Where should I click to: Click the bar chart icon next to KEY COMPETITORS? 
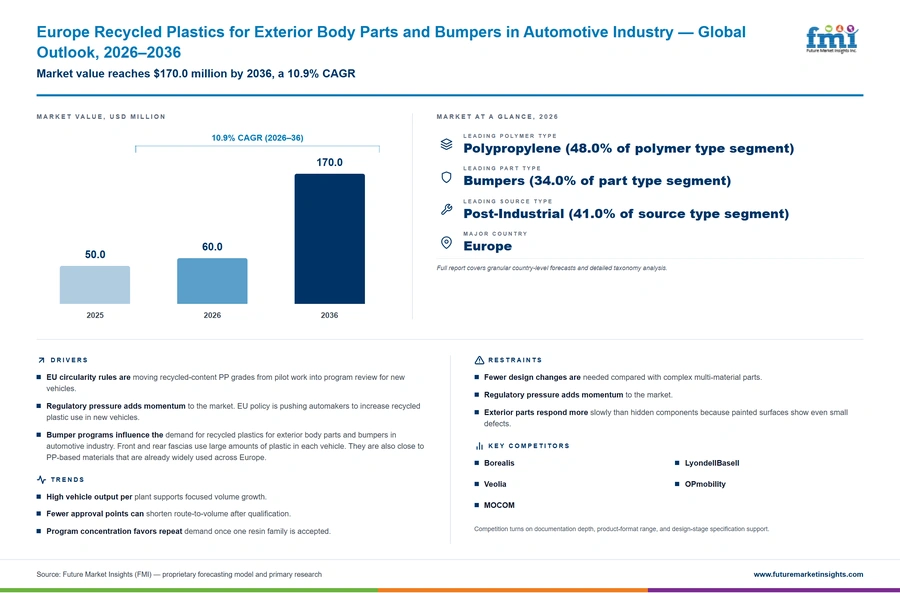click(x=479, y=446)
